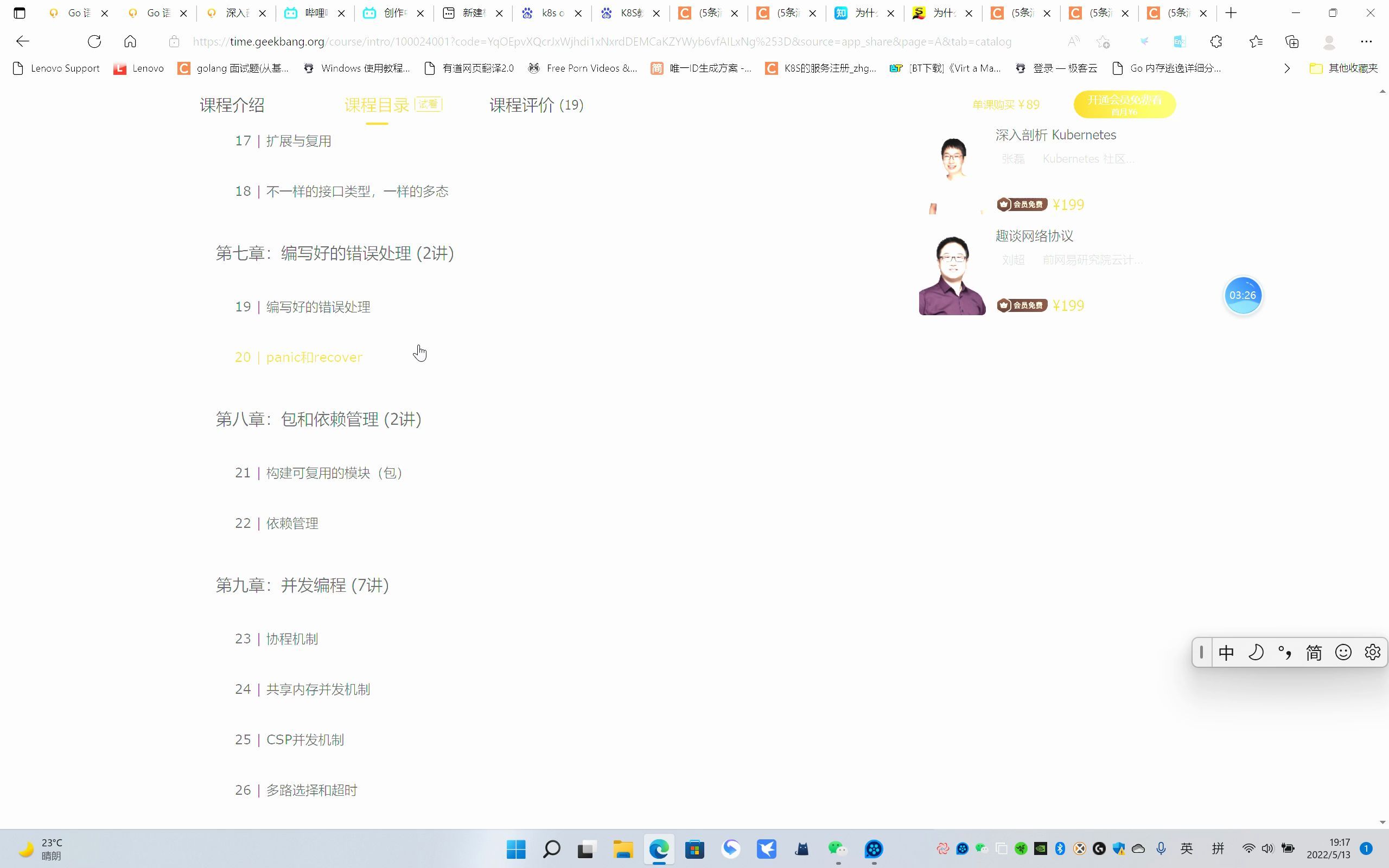Toggle IME half/full-width moon icon
This screenshot has height=868, width=1389.
pyautogui.click(x=1256, y=653)
